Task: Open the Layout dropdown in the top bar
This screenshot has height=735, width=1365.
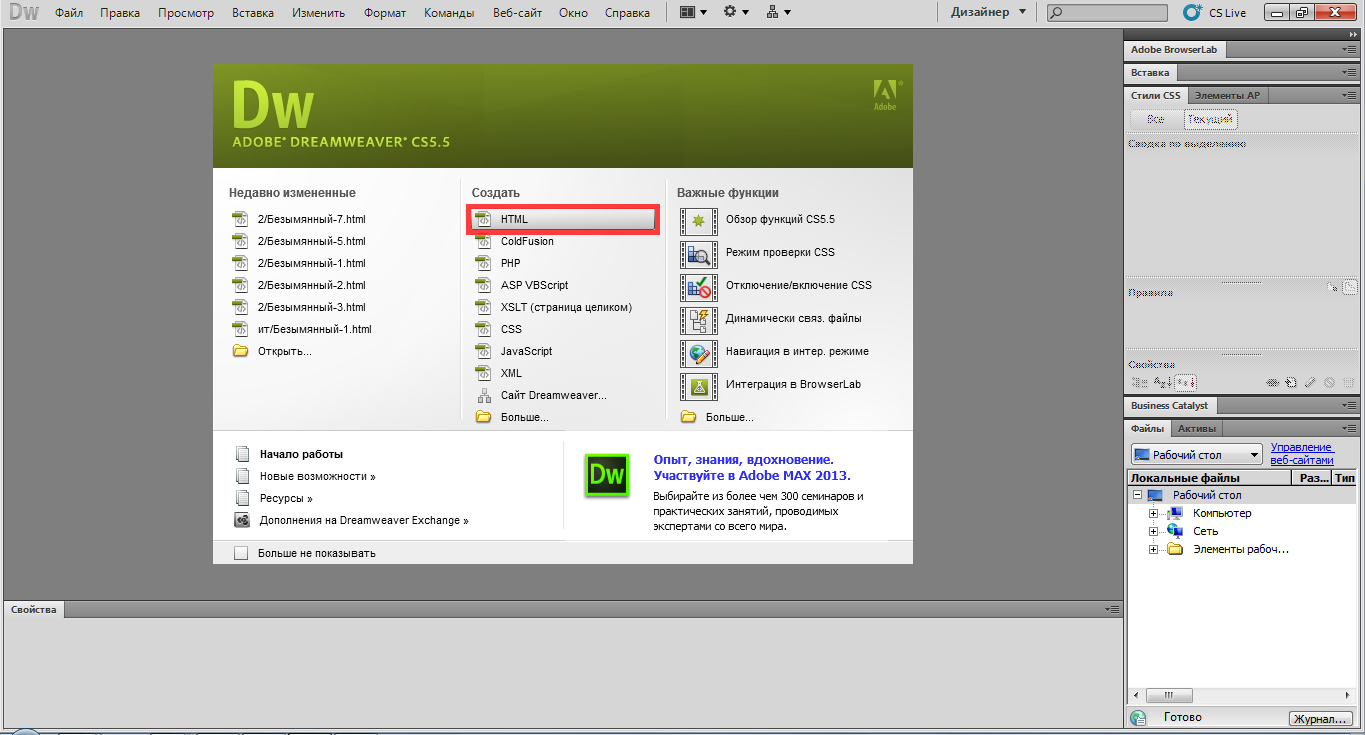Action: tap(693, 13)
